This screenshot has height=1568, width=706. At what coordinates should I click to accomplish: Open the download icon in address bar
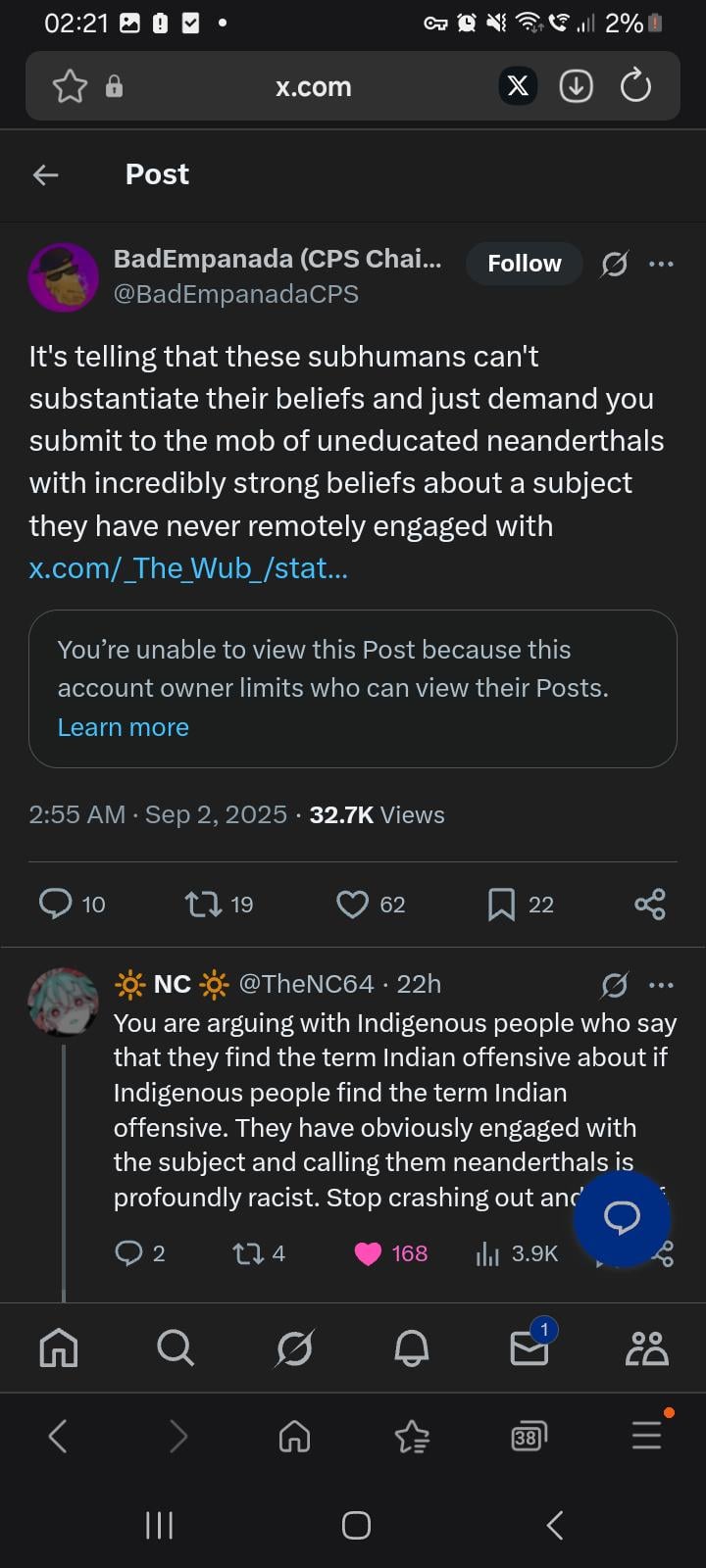(x=576, y=86)
